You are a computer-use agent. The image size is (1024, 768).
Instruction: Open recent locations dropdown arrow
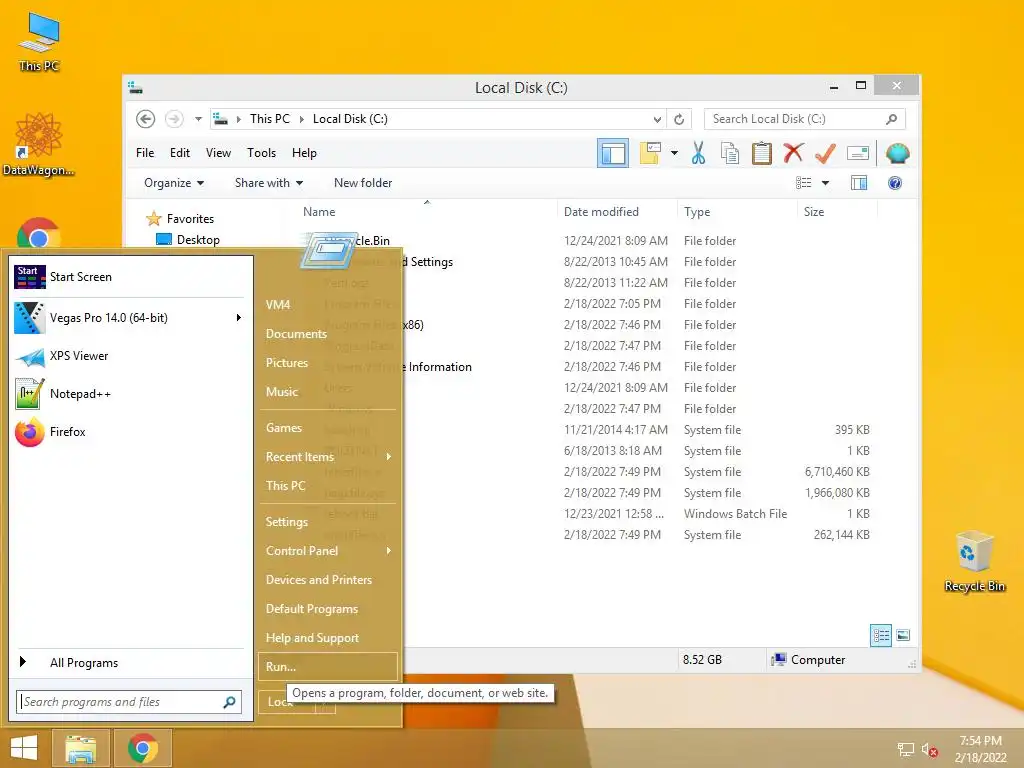pyautogui.click(x=198, y=119)
